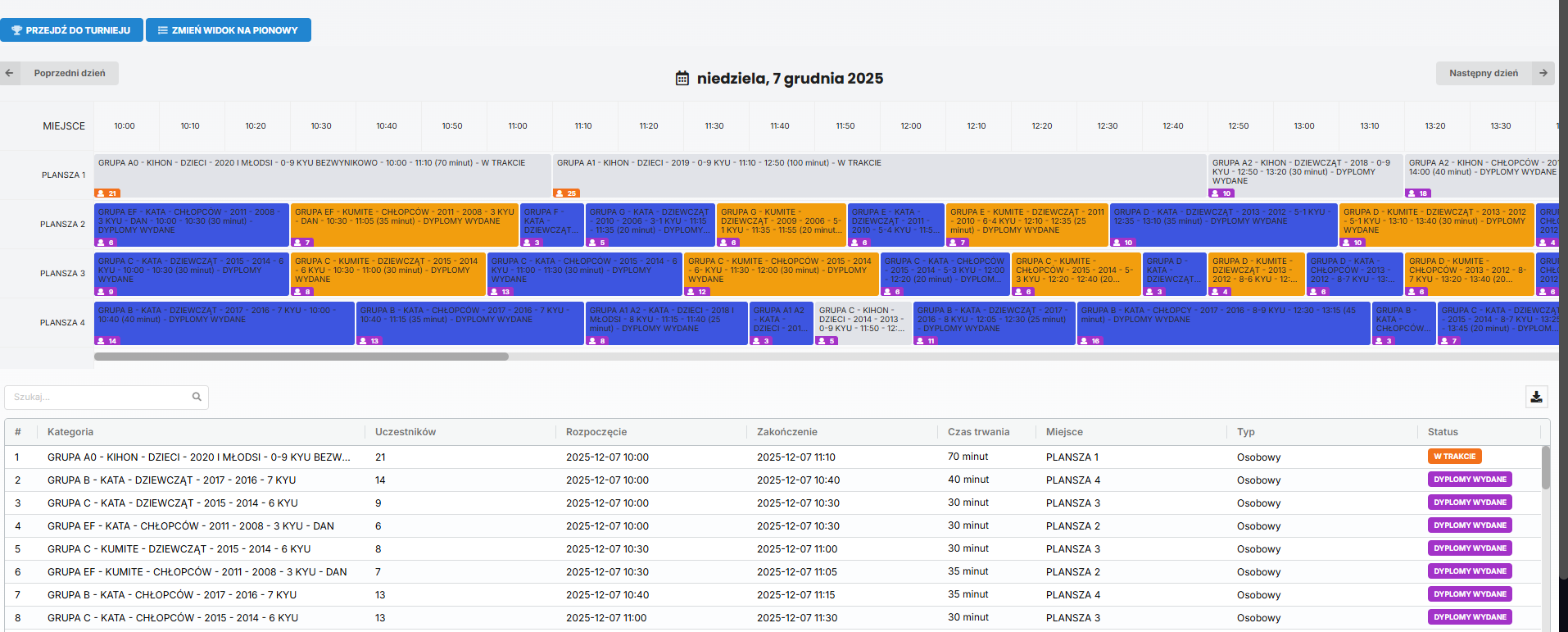Click the 12:00 time header
Viewport: 1568px width, 632px height.
click(911, 126)
